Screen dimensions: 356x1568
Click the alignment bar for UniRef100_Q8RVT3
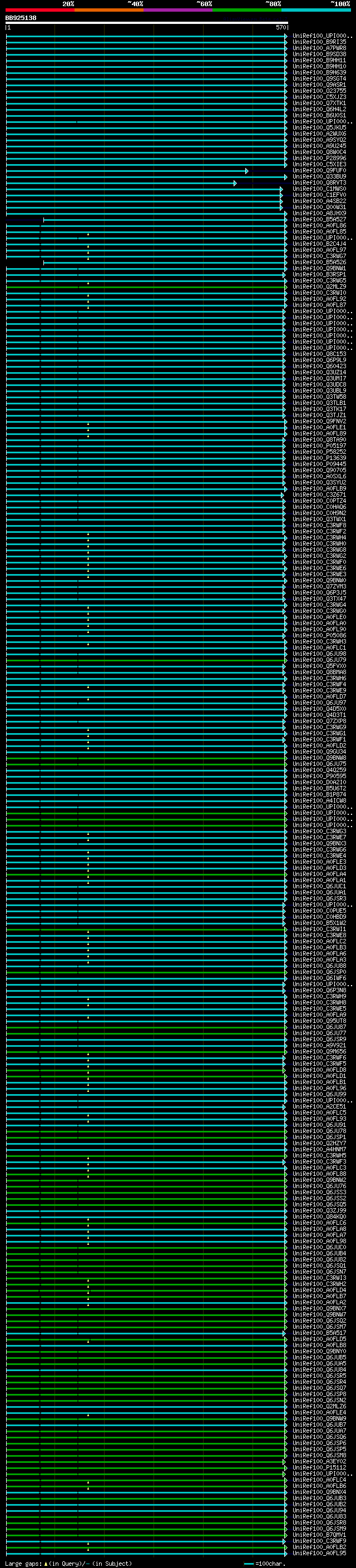121,183
